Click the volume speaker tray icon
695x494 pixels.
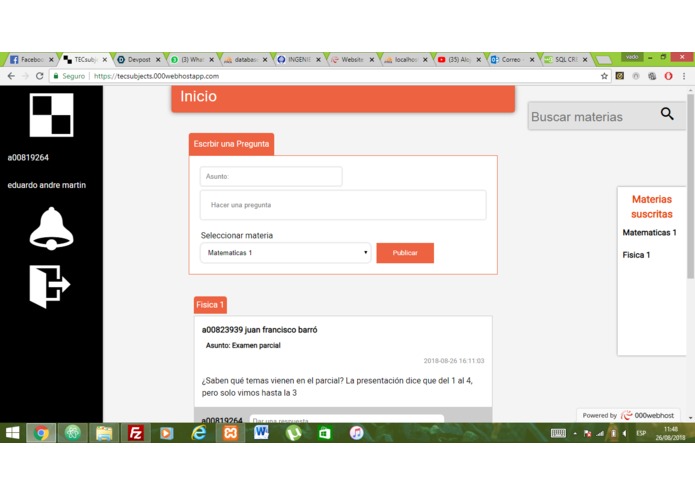(x=625, y=433)
